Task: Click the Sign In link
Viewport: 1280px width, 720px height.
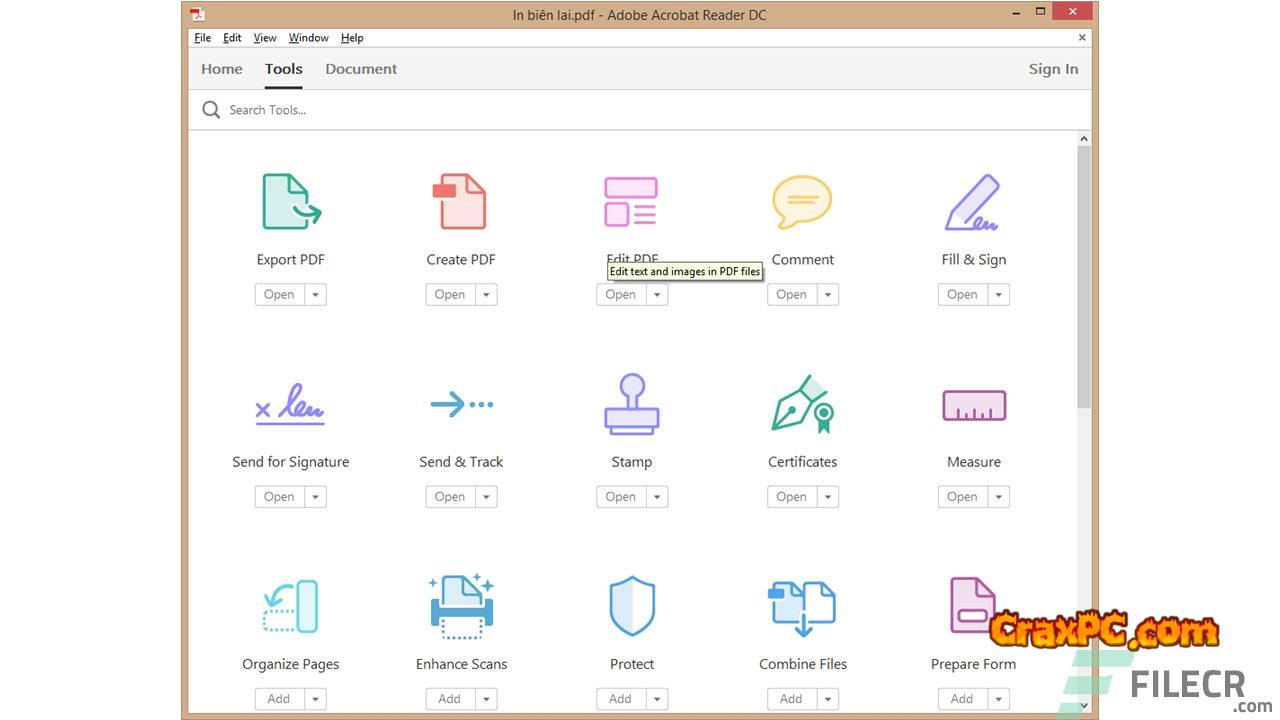Action: (x=1053, y=69)
